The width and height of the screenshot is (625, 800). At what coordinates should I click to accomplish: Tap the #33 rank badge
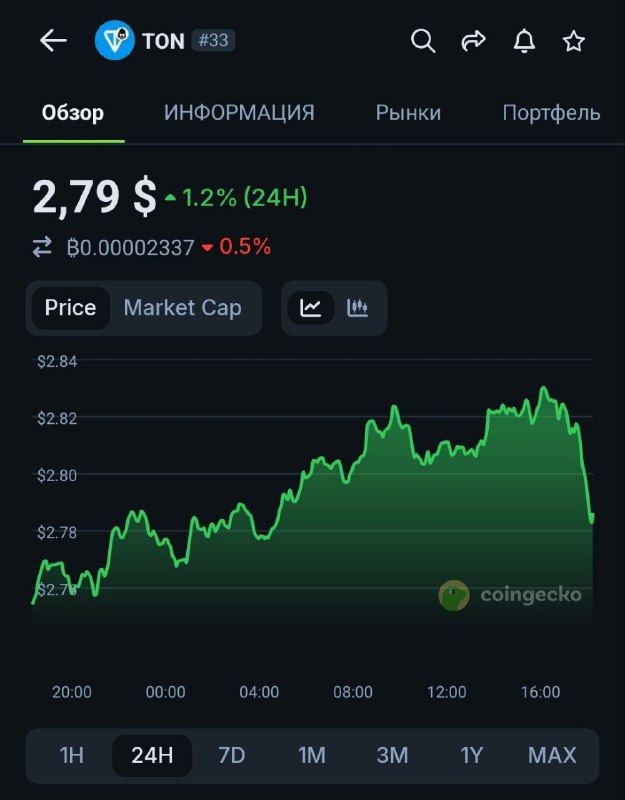pyautogui.click(x=214, y=41)
